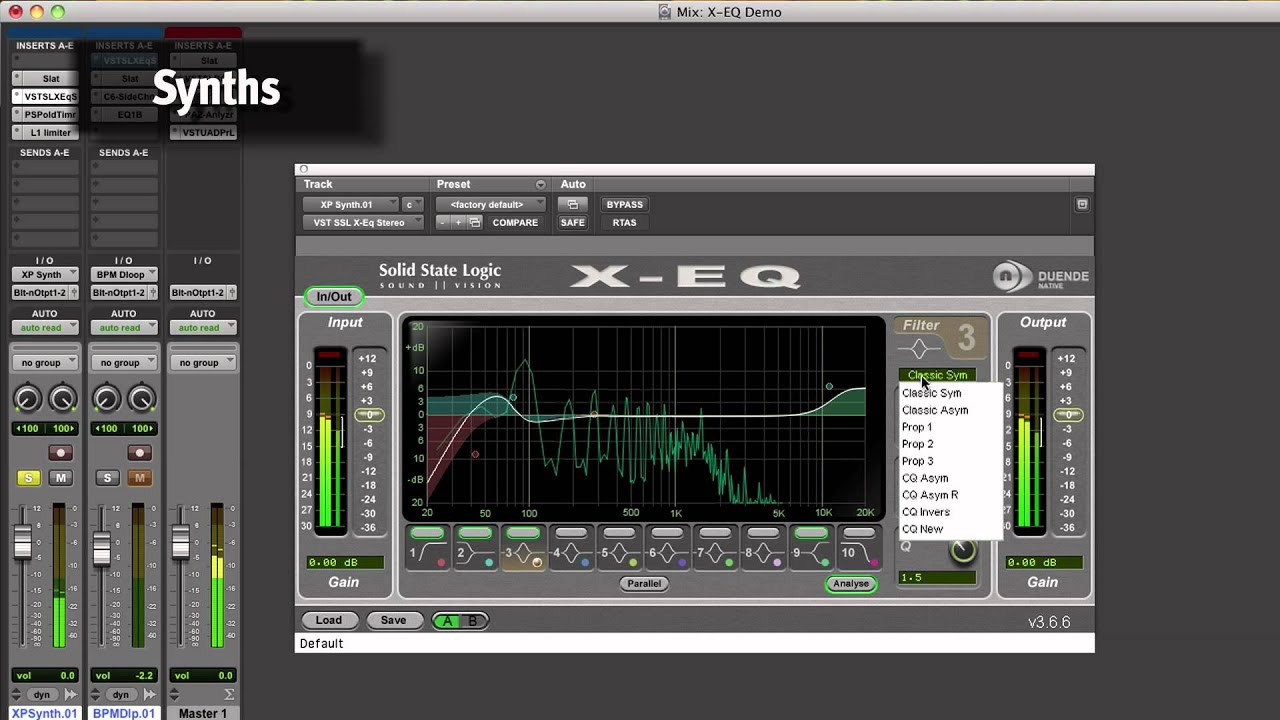Screen dimensions: 1280x720
Task: Open the no group dropdown
Action: click(x=44, y=361)
